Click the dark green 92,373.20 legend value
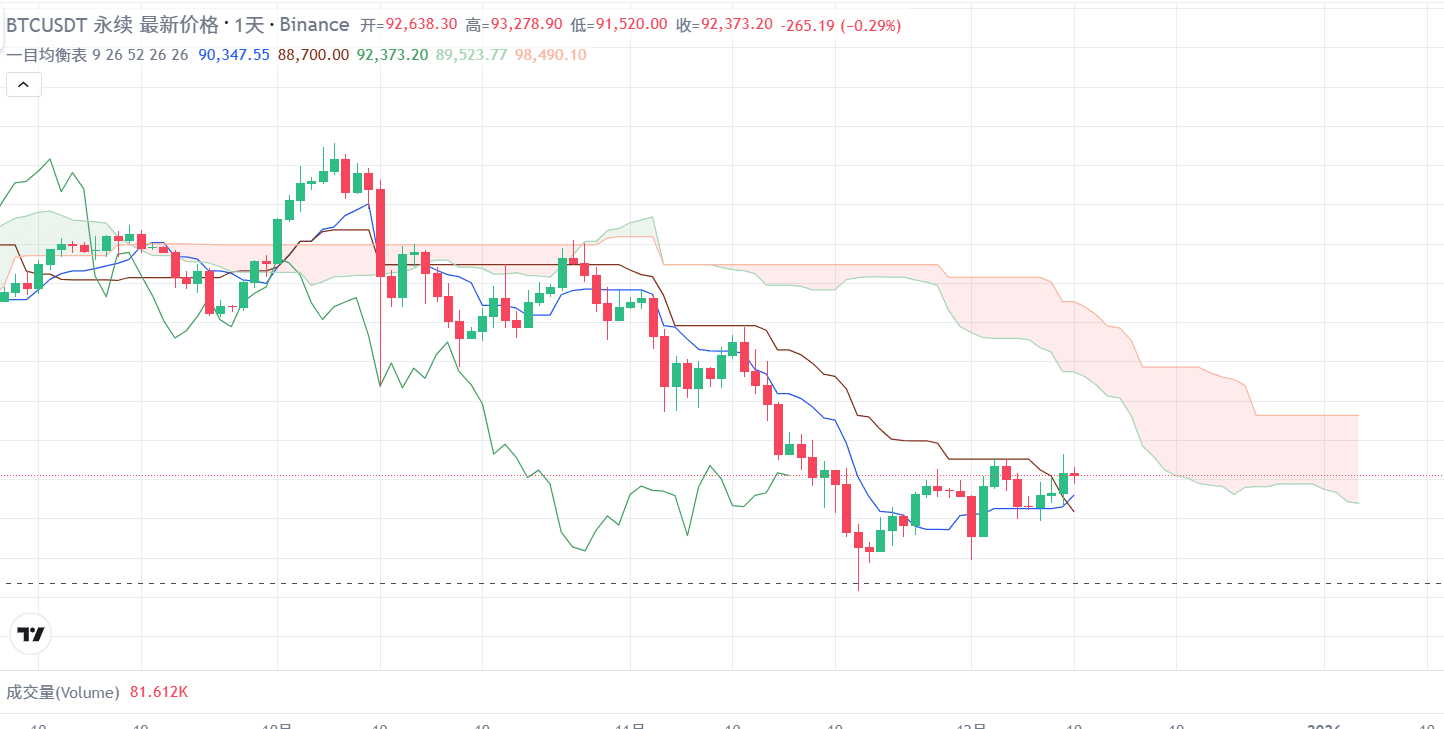1444x729 pixels. (x=392, y=55)
